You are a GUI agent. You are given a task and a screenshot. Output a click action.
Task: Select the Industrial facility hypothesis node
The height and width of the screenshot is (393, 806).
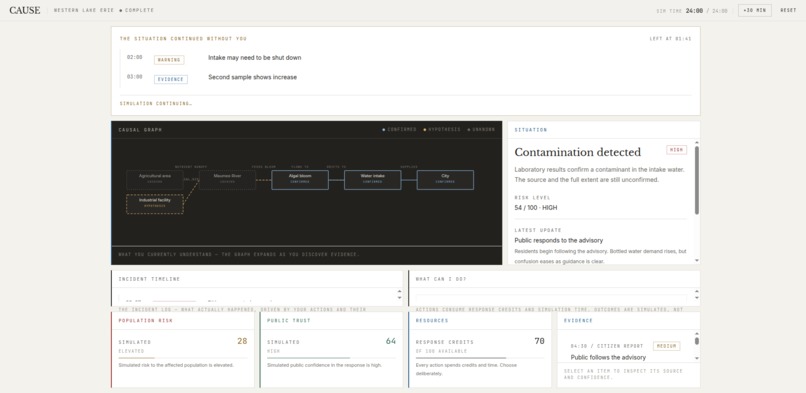155,204
